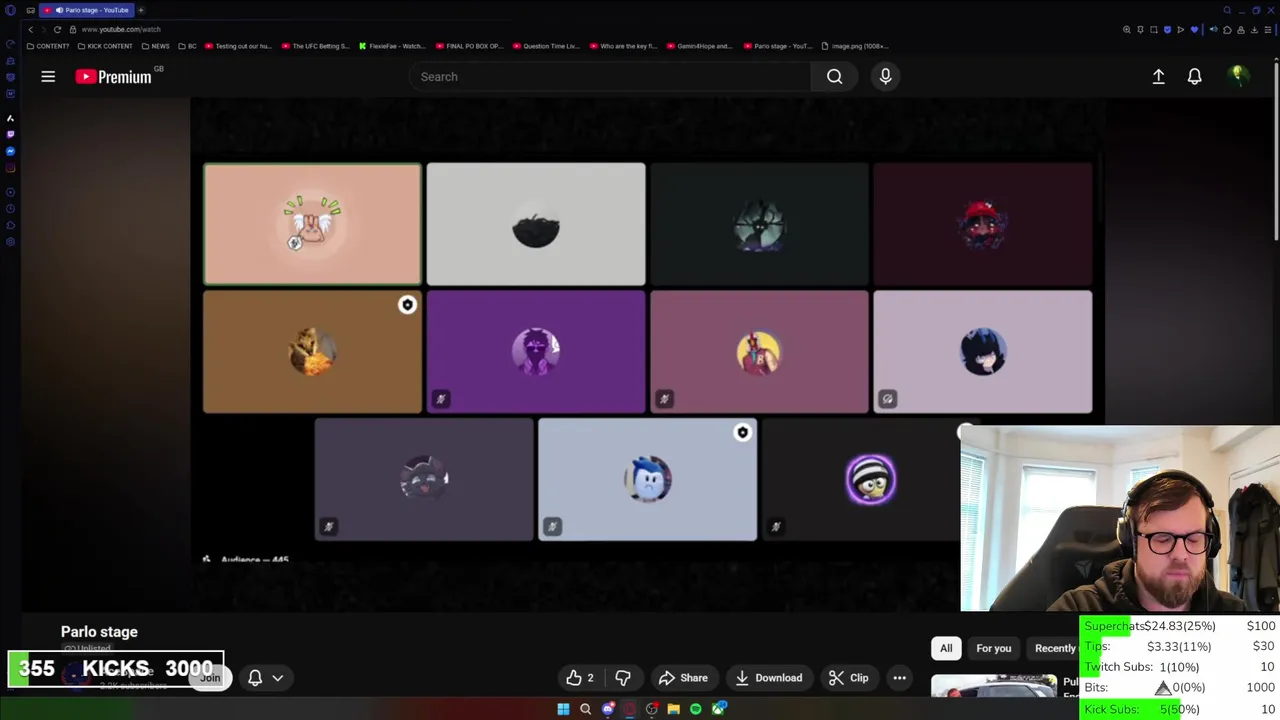
Task: Open the image.png bookmark
Action: [854, 46]
